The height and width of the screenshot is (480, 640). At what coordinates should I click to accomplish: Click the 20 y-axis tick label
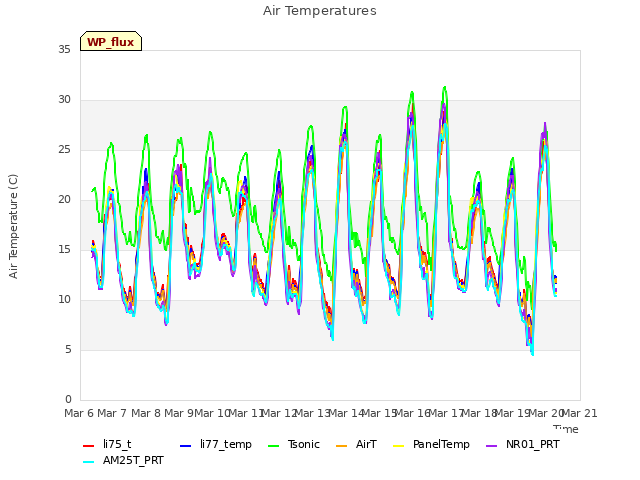point(64,199)
